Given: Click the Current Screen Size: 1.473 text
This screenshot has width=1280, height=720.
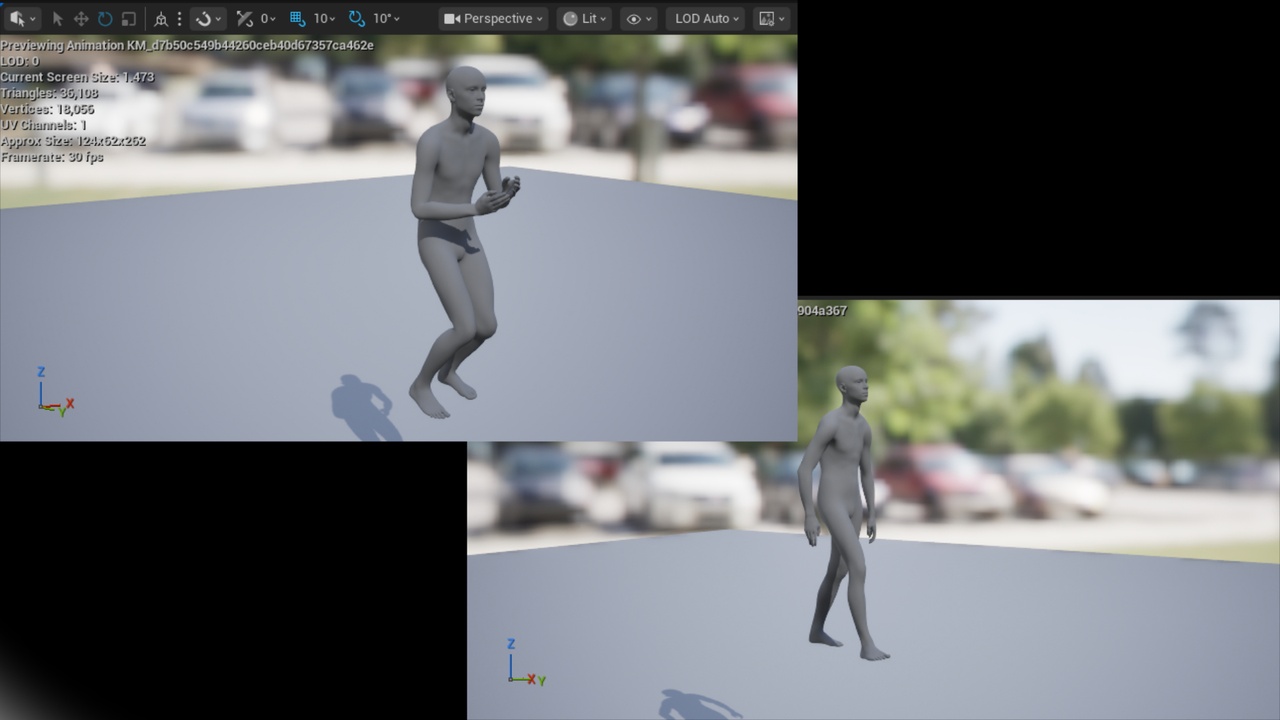Looking at the screenshot, I should point(77,77).
